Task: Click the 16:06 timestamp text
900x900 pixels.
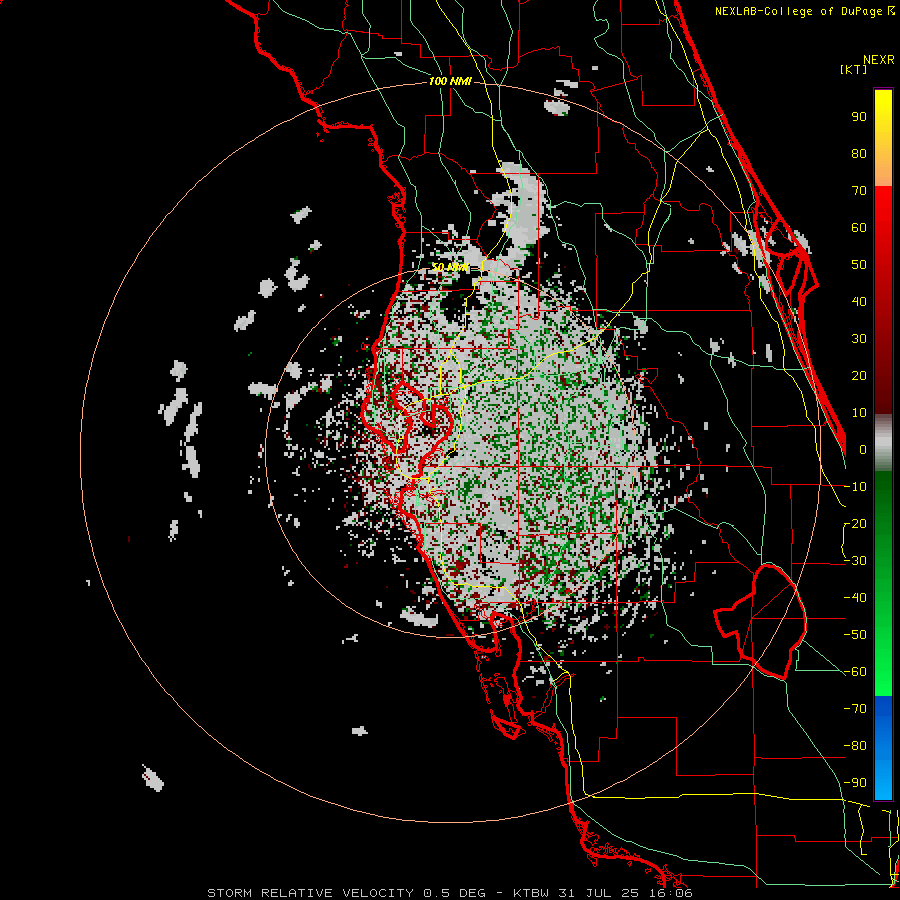Action: point(673,893)
